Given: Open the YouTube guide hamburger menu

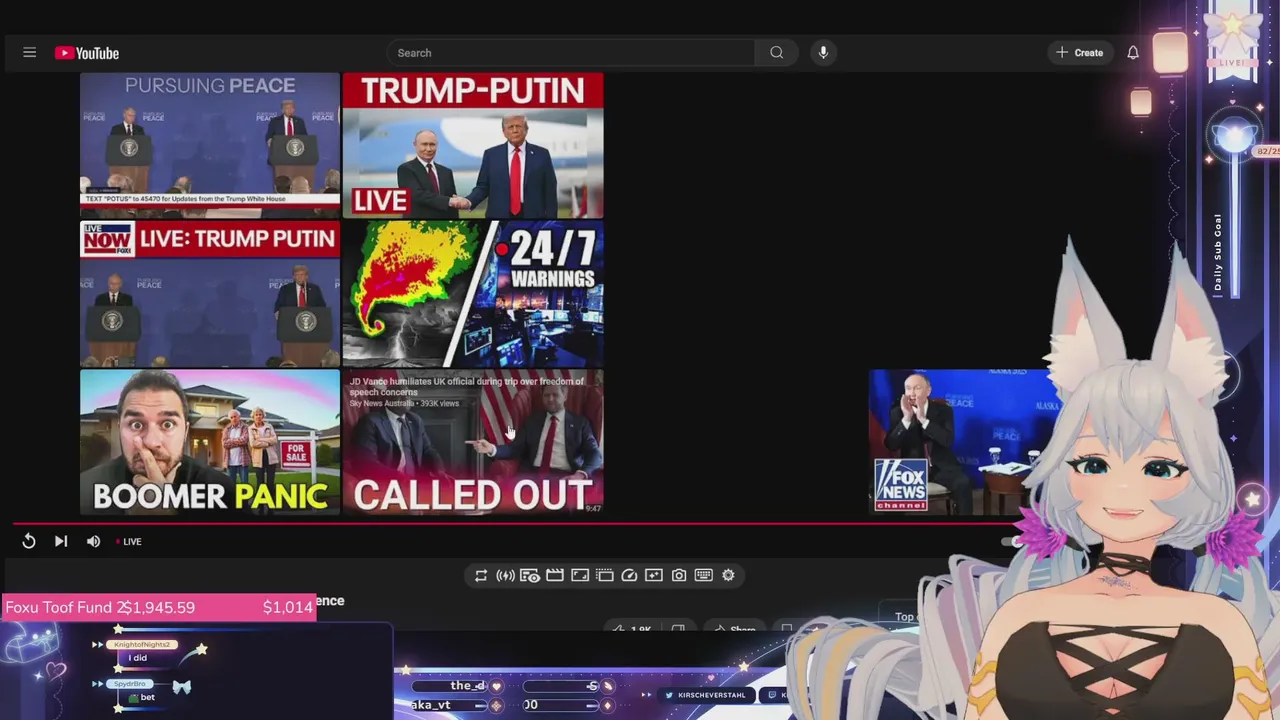Looking at the screenshot, I should tap(29, 53).
